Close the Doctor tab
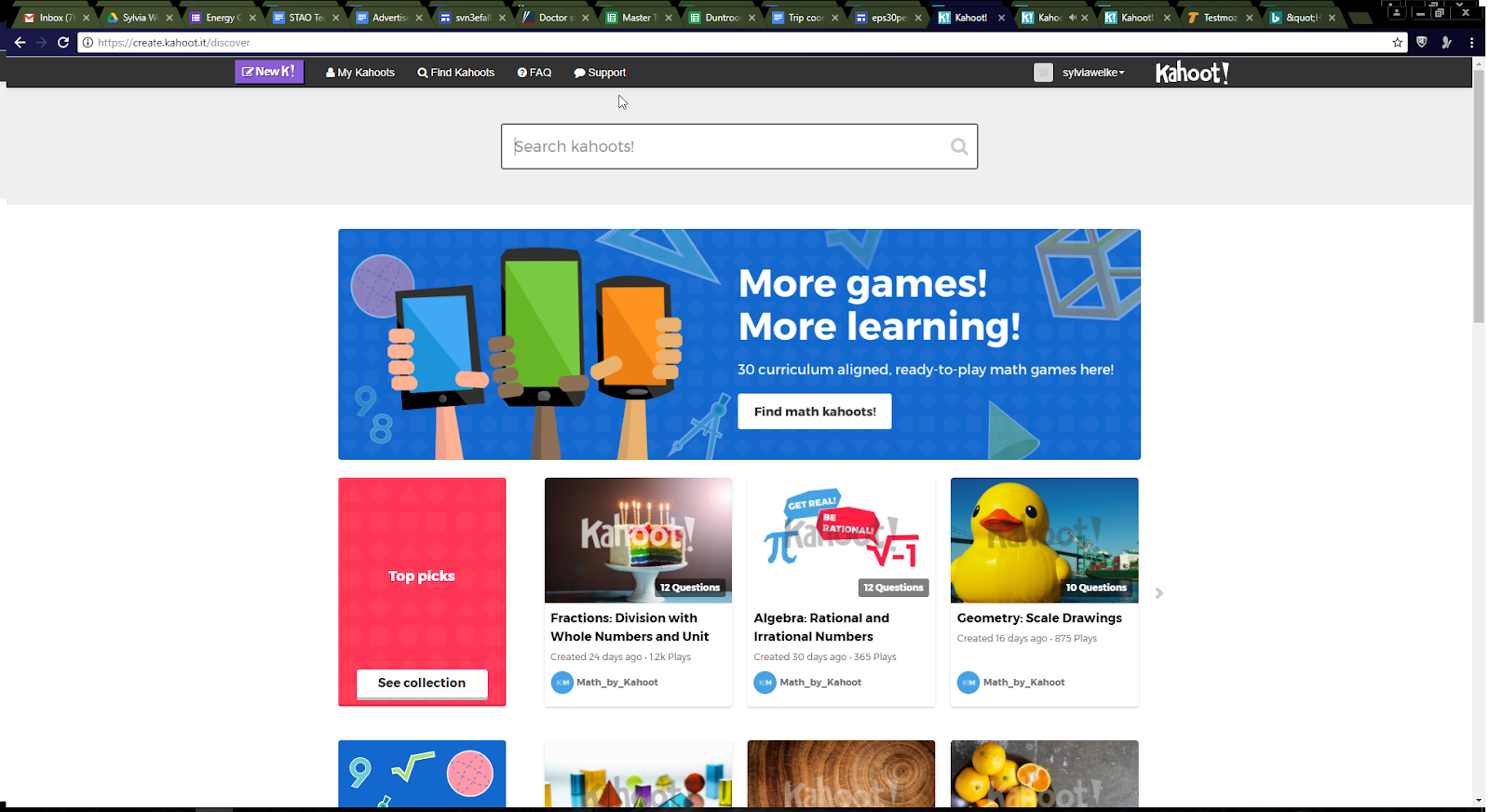 [586, 18]
